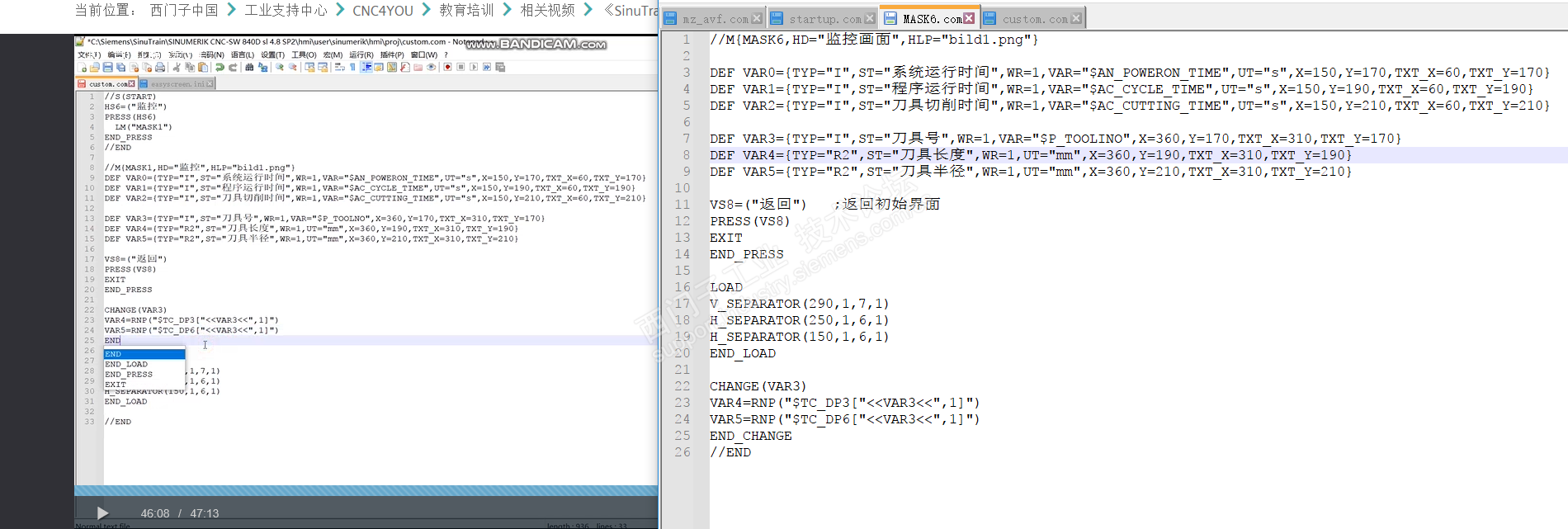1568x529 pixels.
Task: Click the Zoom Out magnifier icon
Action: pos(293,68)
